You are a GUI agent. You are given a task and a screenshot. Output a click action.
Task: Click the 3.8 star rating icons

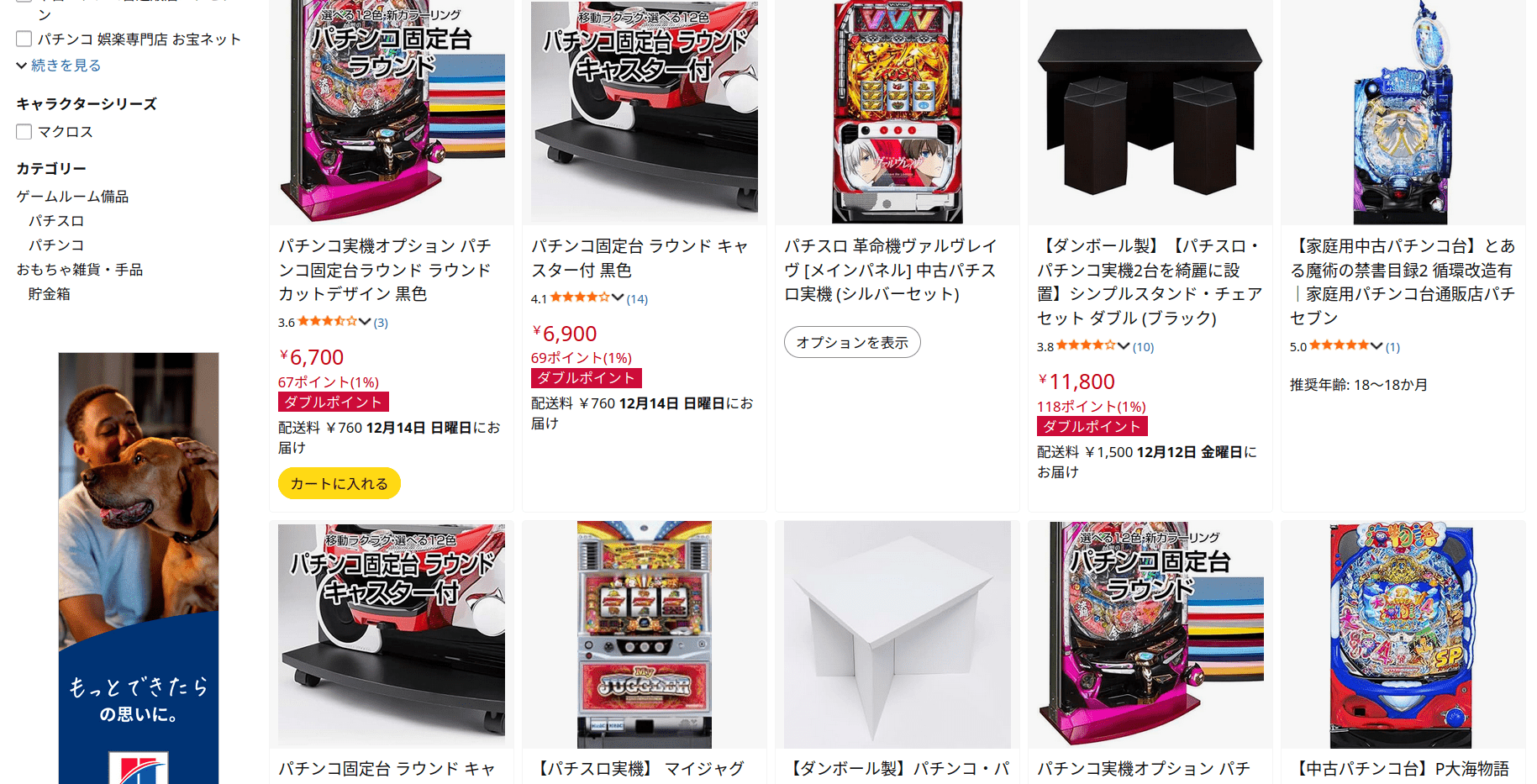1086,346
